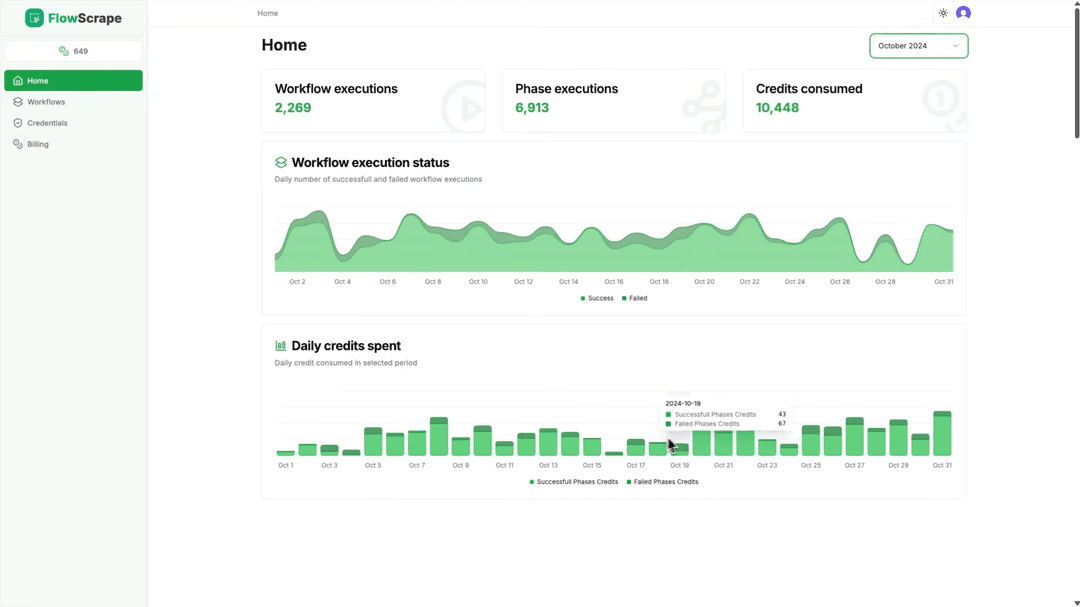Open the user avatar menu

point(963,13)
